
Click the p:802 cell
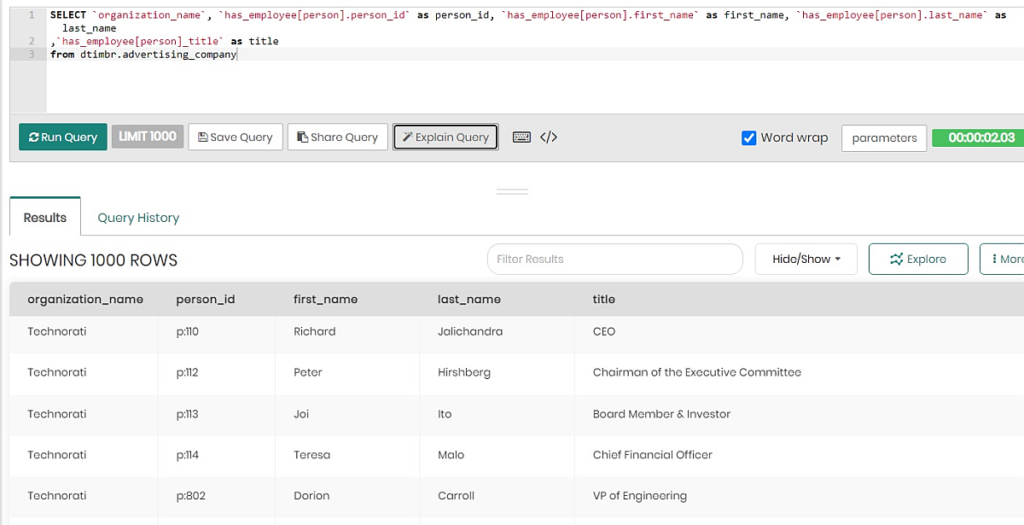(x=216, y=496)
